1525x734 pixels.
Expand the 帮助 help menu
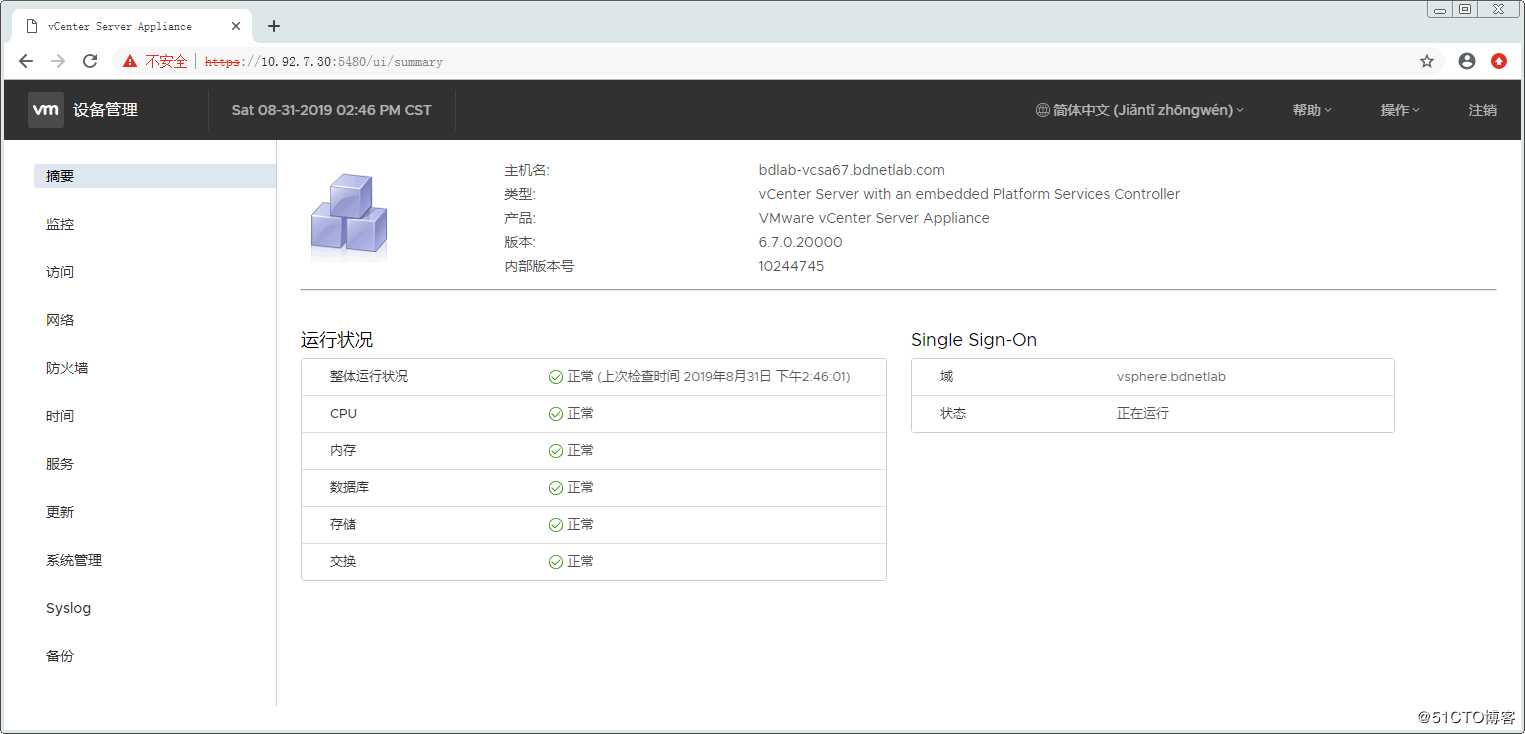point(1312,110)
